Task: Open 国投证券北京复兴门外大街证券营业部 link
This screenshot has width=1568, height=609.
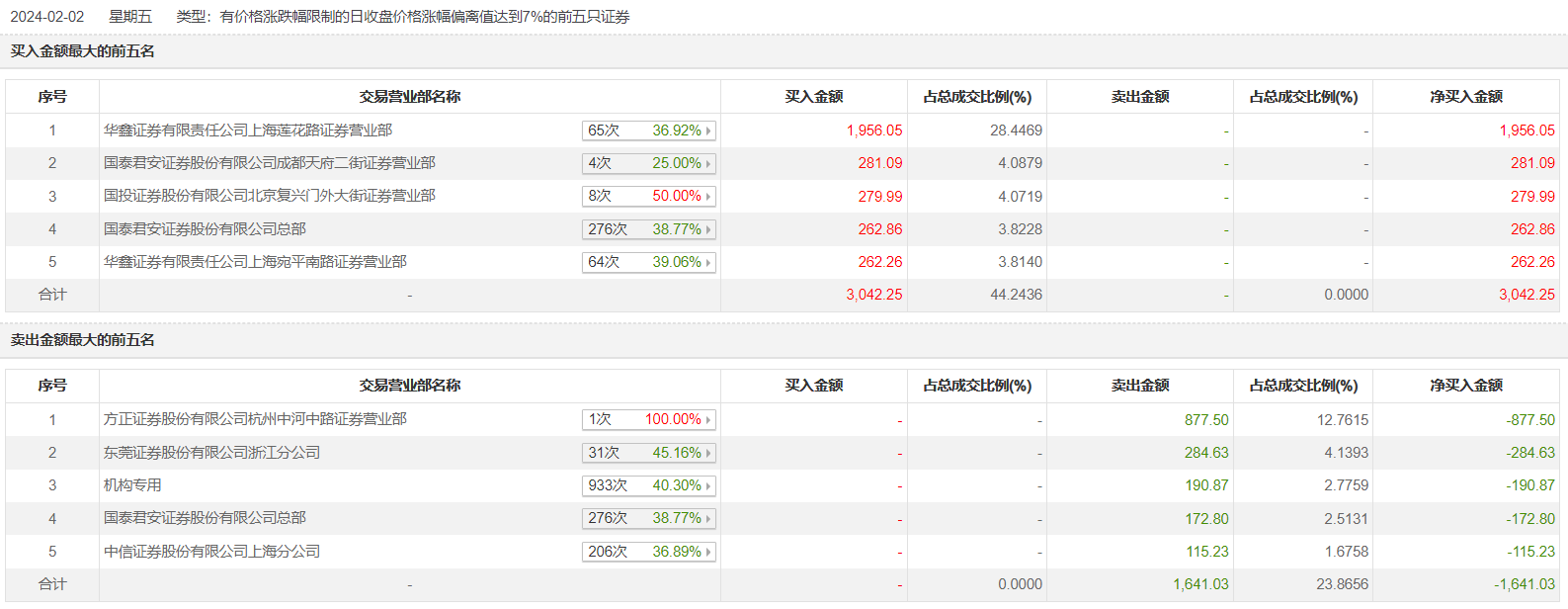Action: [x=270, y=196]
